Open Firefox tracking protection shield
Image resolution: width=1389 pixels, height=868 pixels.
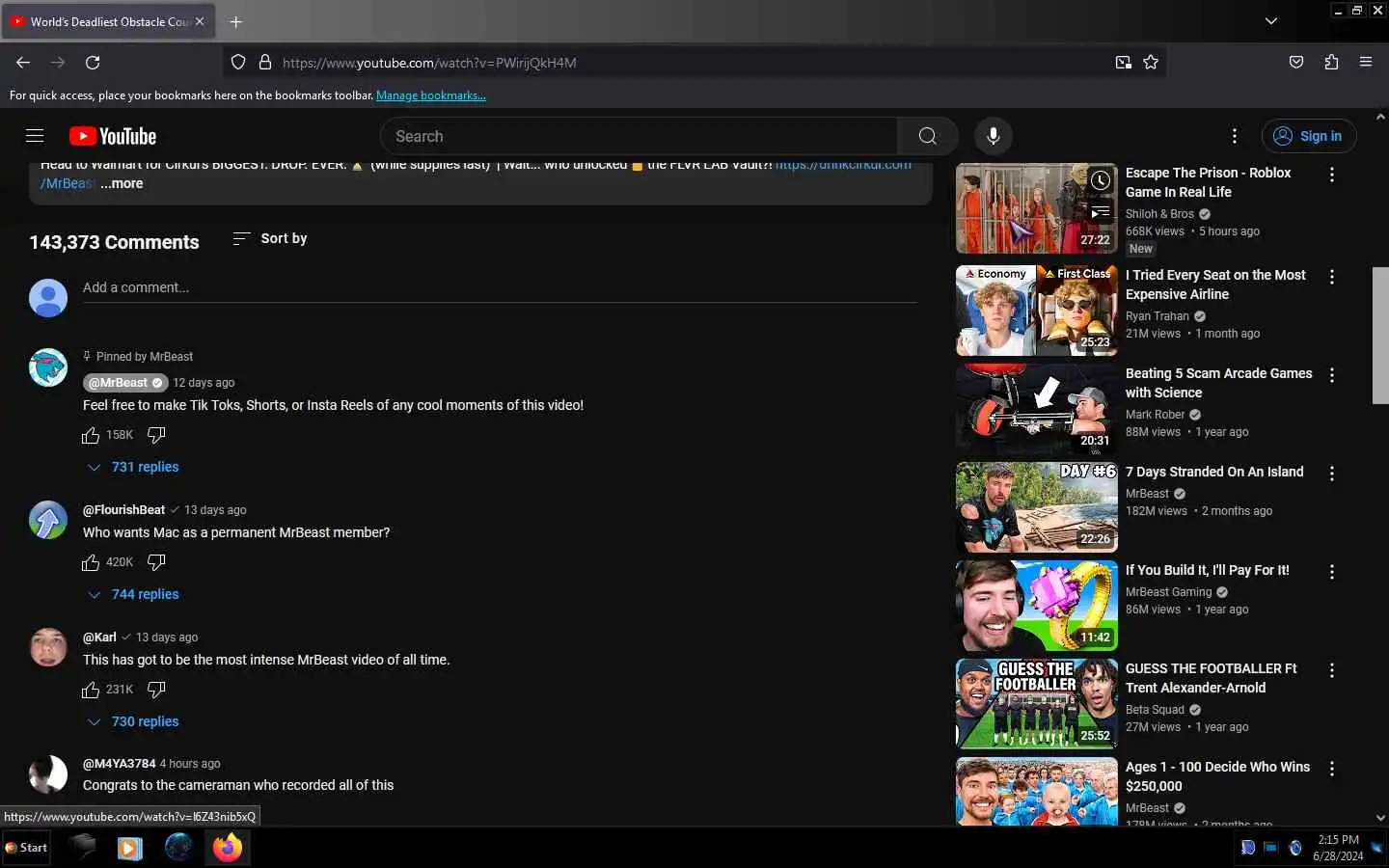(x=238, y=63)
